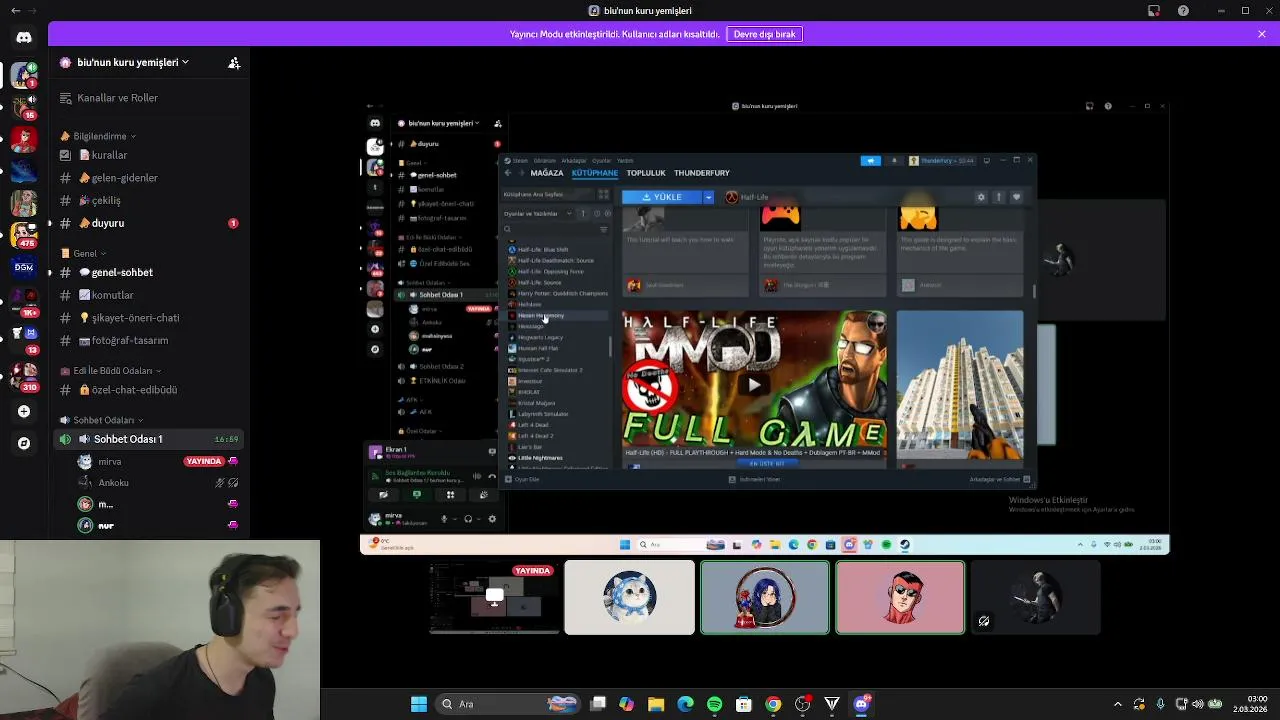The height and width of the screenshot is (720, 1280).
Task: Collapse the Edi İle Büdü Odaları category
Action: click(x=111, y=371)
